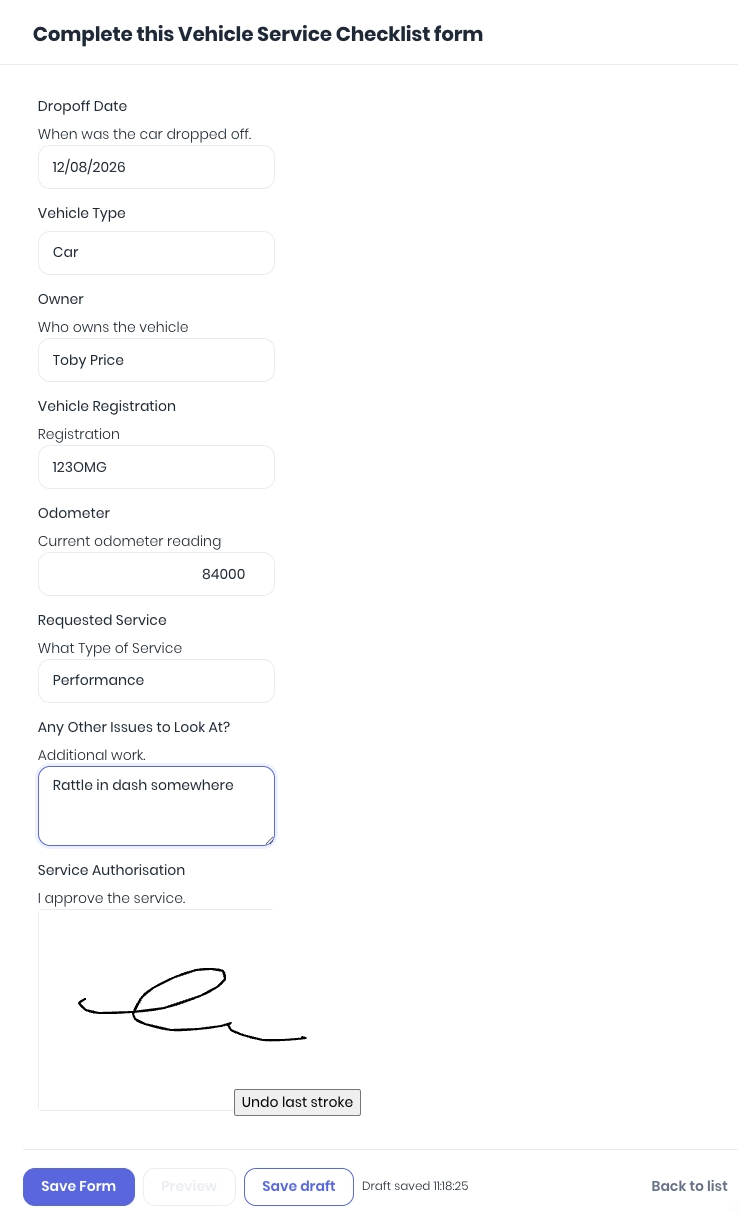Click the additional work text area
This screenshot has height=1211, width=738.
[x=156, y=806]
